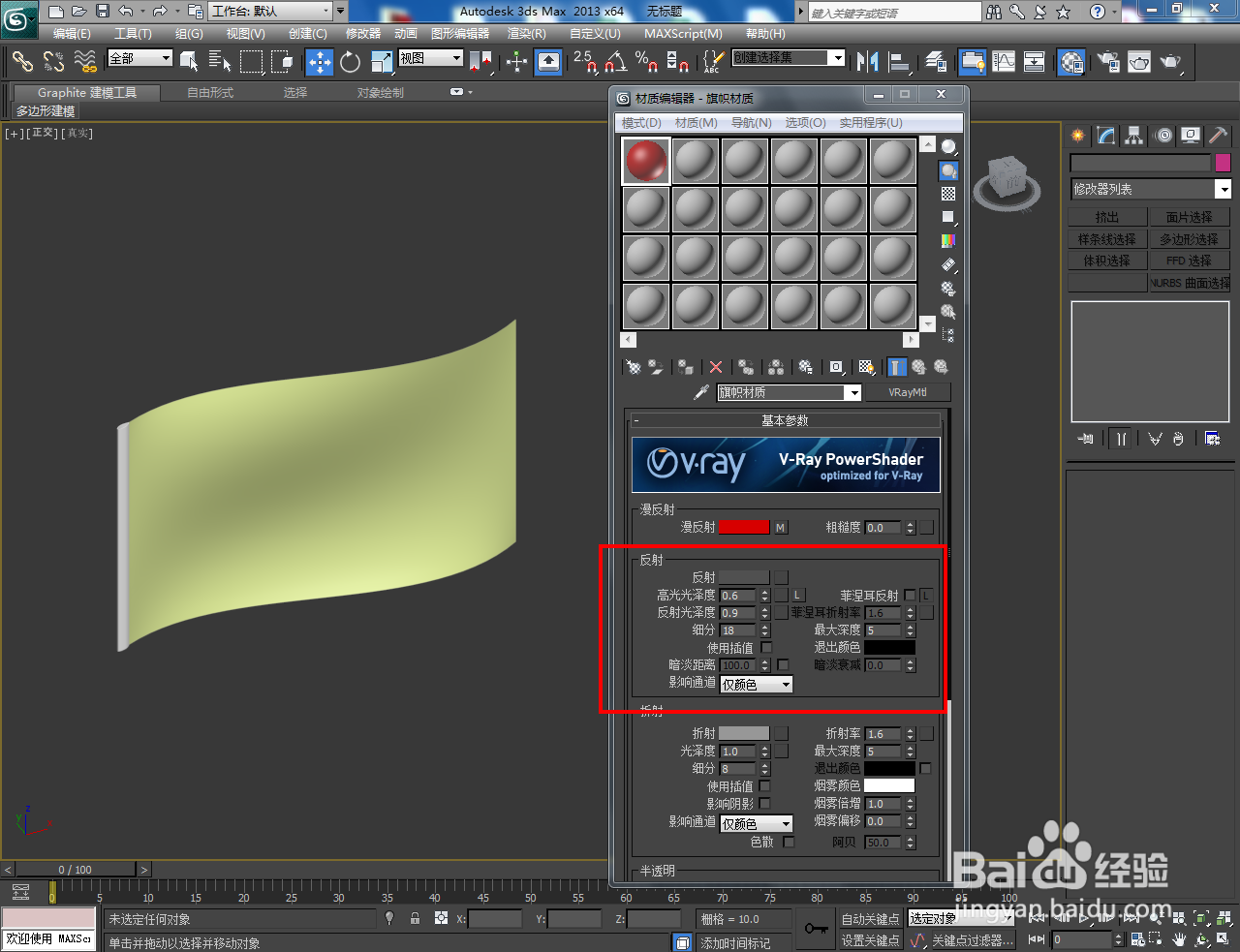Image resolution: width=1240 pixels, height=952 pixels.
Task: Click Assign Material to Selection icon
Action: point(686,367)
